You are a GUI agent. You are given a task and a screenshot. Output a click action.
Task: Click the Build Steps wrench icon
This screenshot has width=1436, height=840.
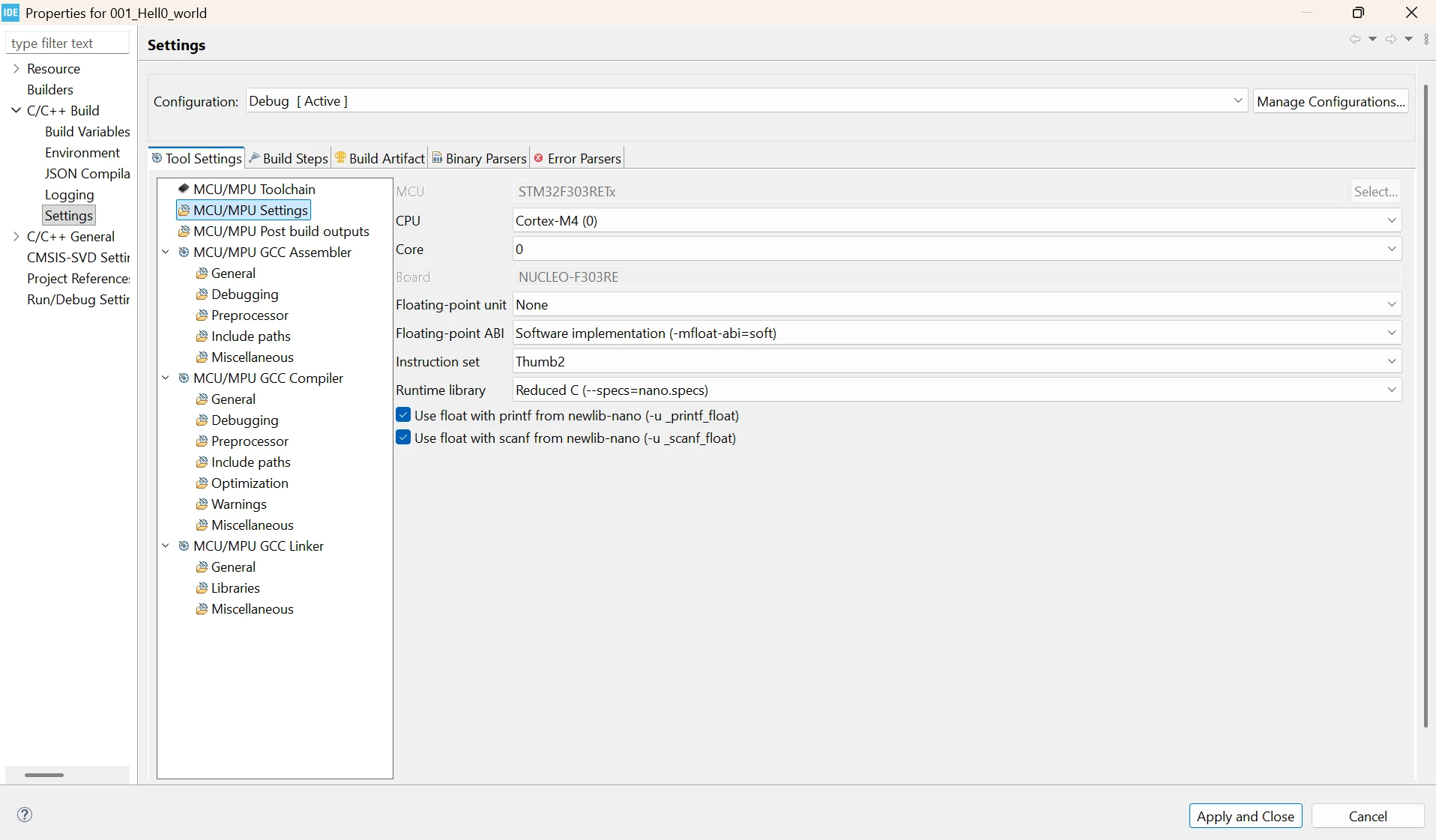point(254,157)
